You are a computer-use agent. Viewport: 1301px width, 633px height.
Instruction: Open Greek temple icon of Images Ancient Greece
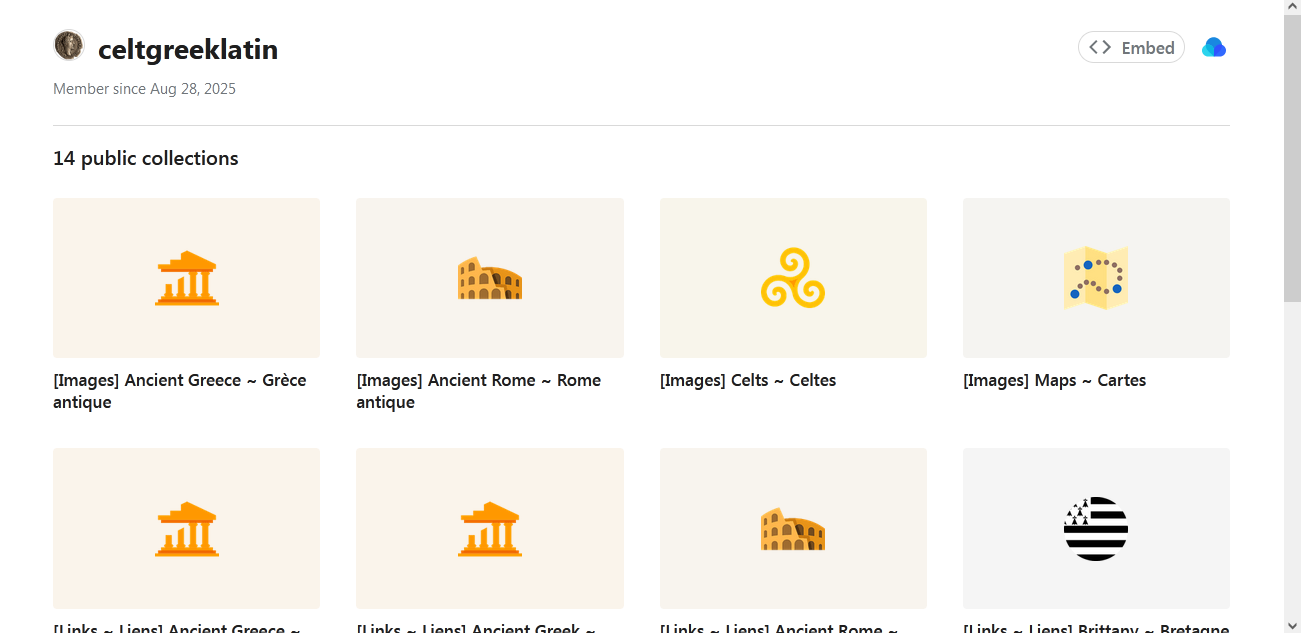[187, 278]
